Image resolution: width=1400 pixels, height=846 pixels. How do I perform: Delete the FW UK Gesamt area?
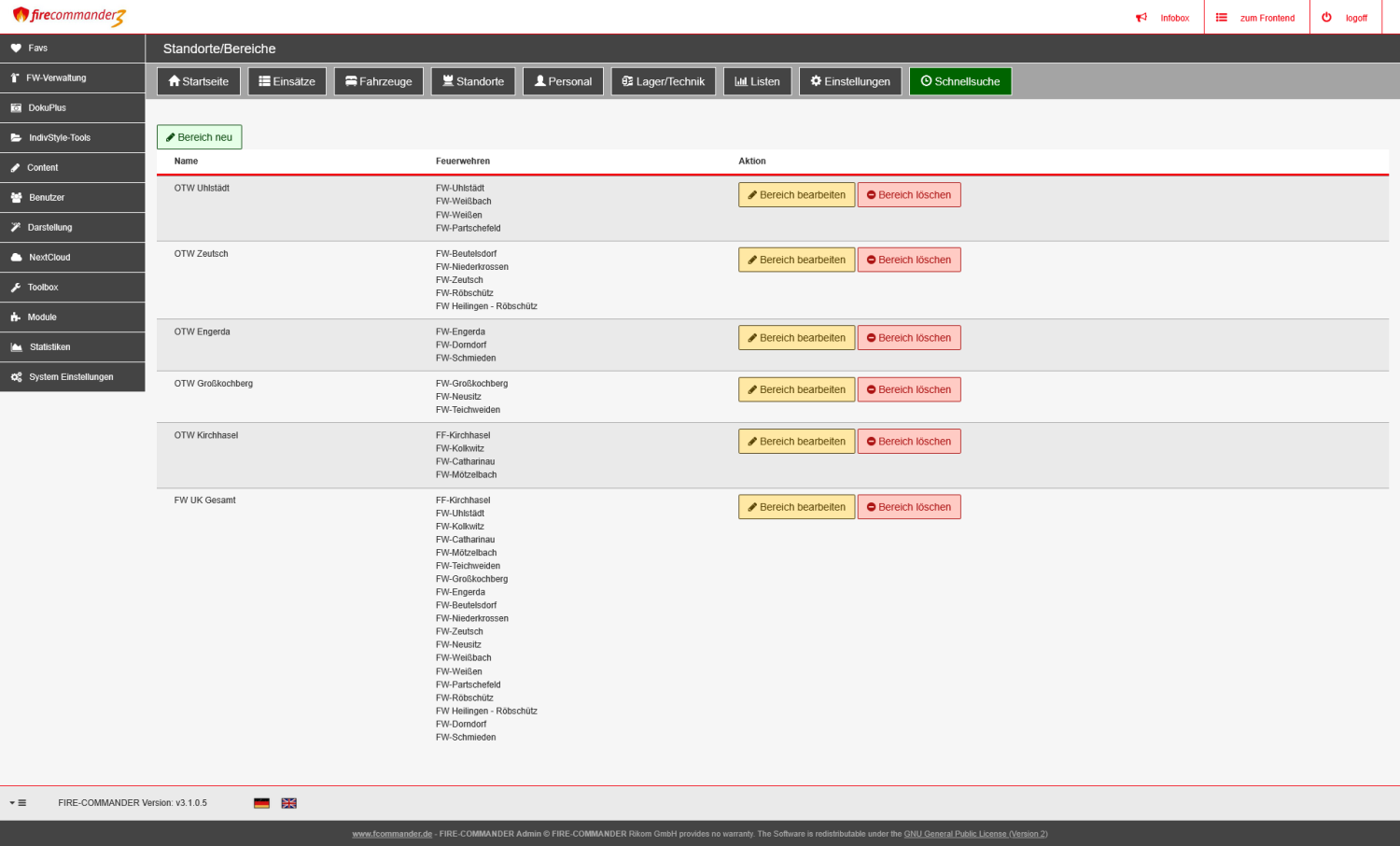pyautogui.click(x=908, y=507)
